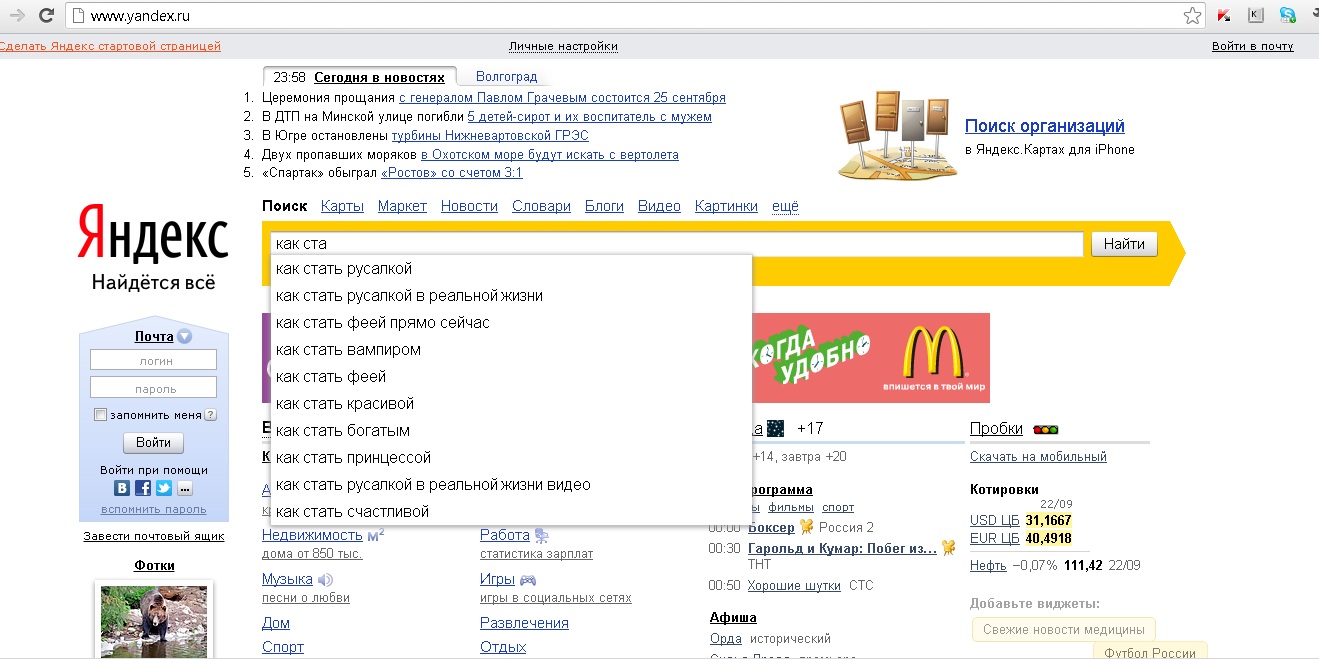Click the Skype extension icon
Screen dimensions: 1319x659
[1288, 15]
